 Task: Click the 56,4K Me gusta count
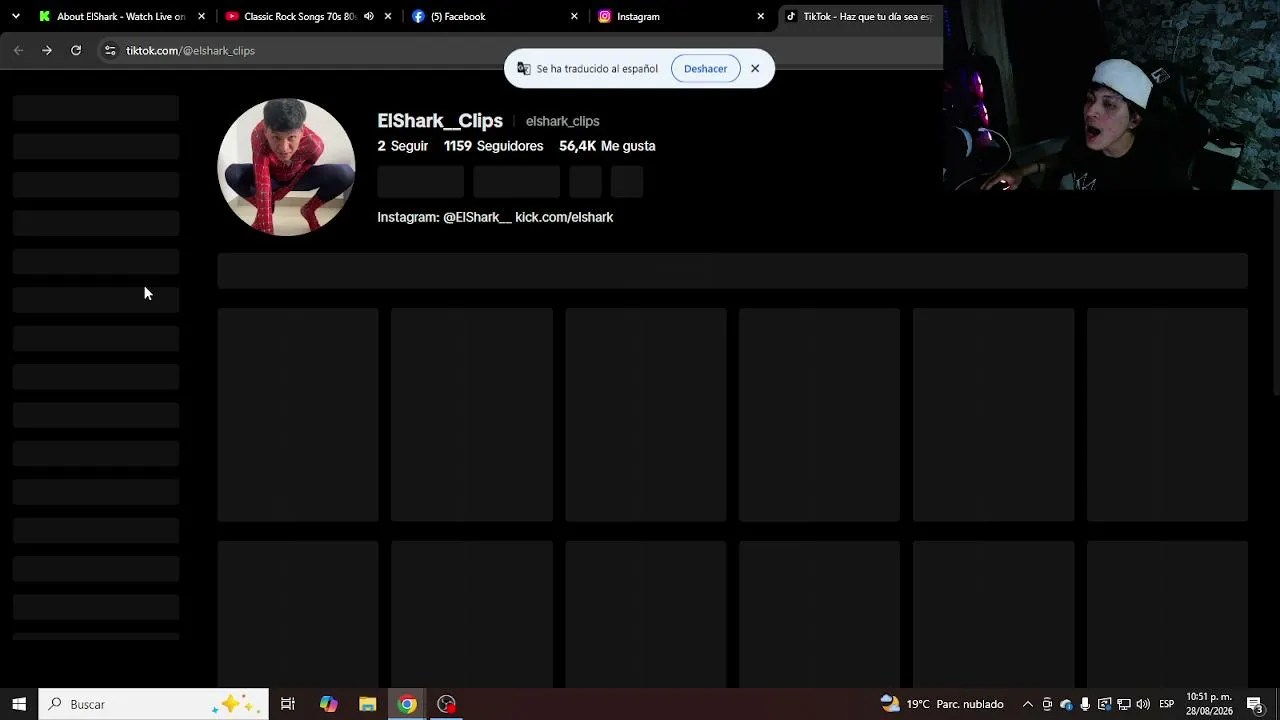point(607,146)
